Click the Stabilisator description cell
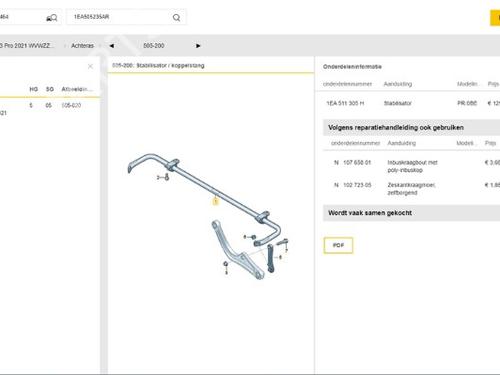This screenshot has width=500, height=375. [398, 103]
